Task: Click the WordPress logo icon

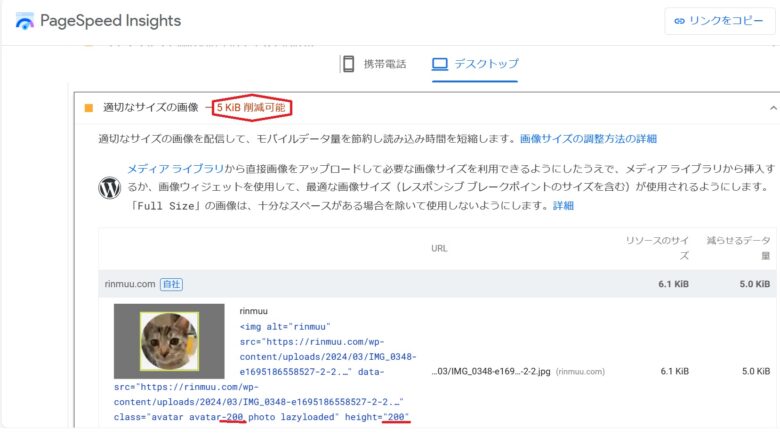Action: tap(109, 187)
